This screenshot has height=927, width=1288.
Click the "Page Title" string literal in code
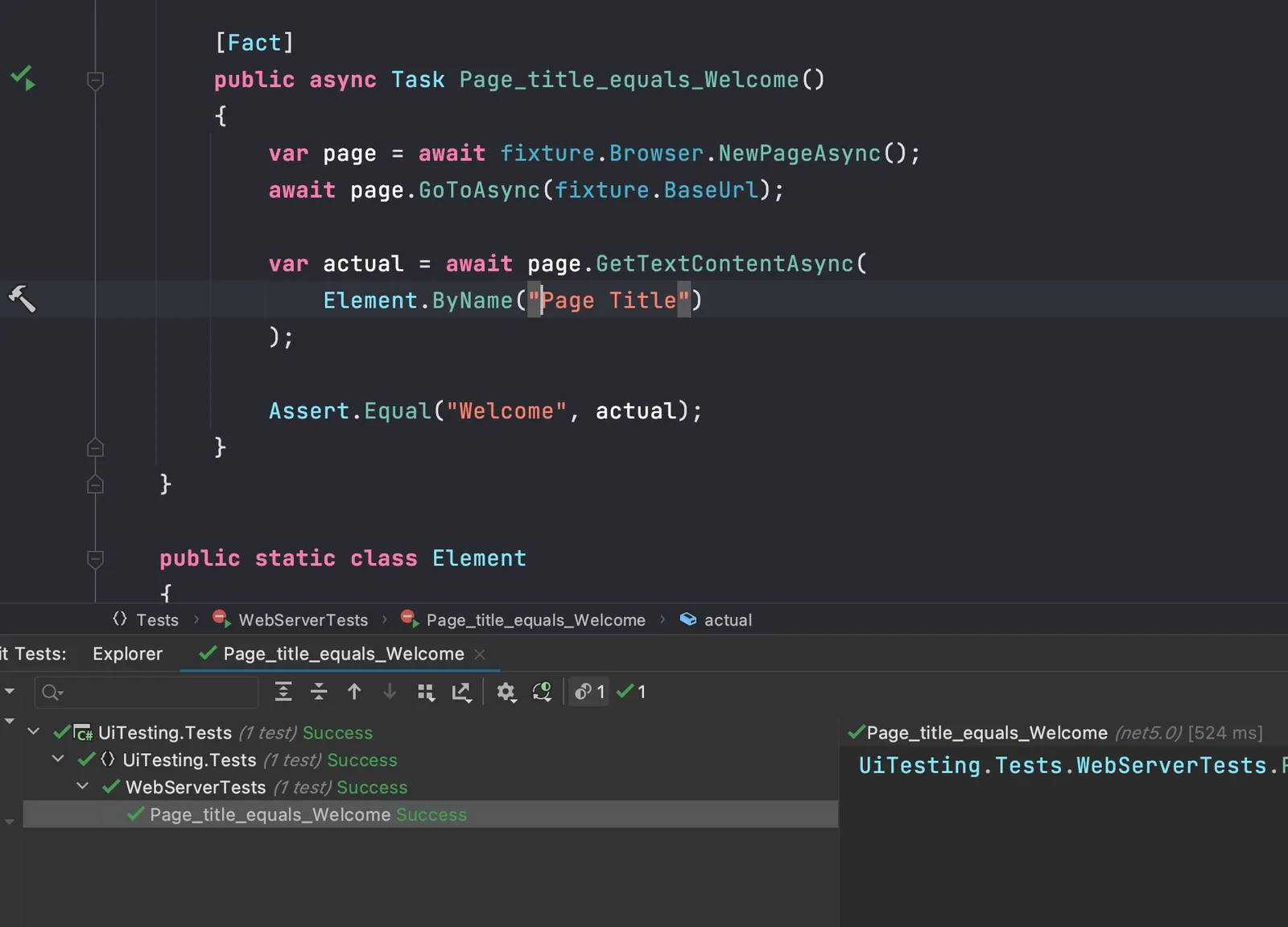609,300
